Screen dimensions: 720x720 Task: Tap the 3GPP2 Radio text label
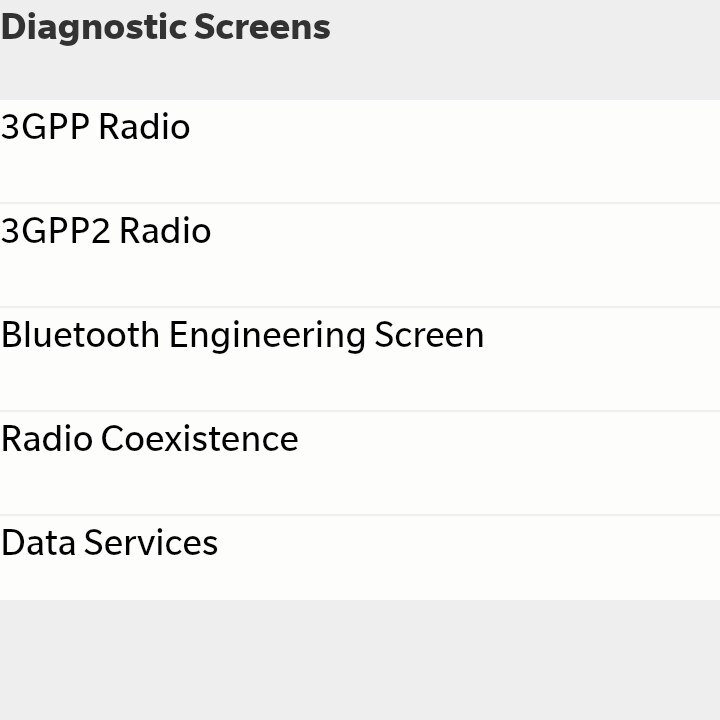(106, 230)
